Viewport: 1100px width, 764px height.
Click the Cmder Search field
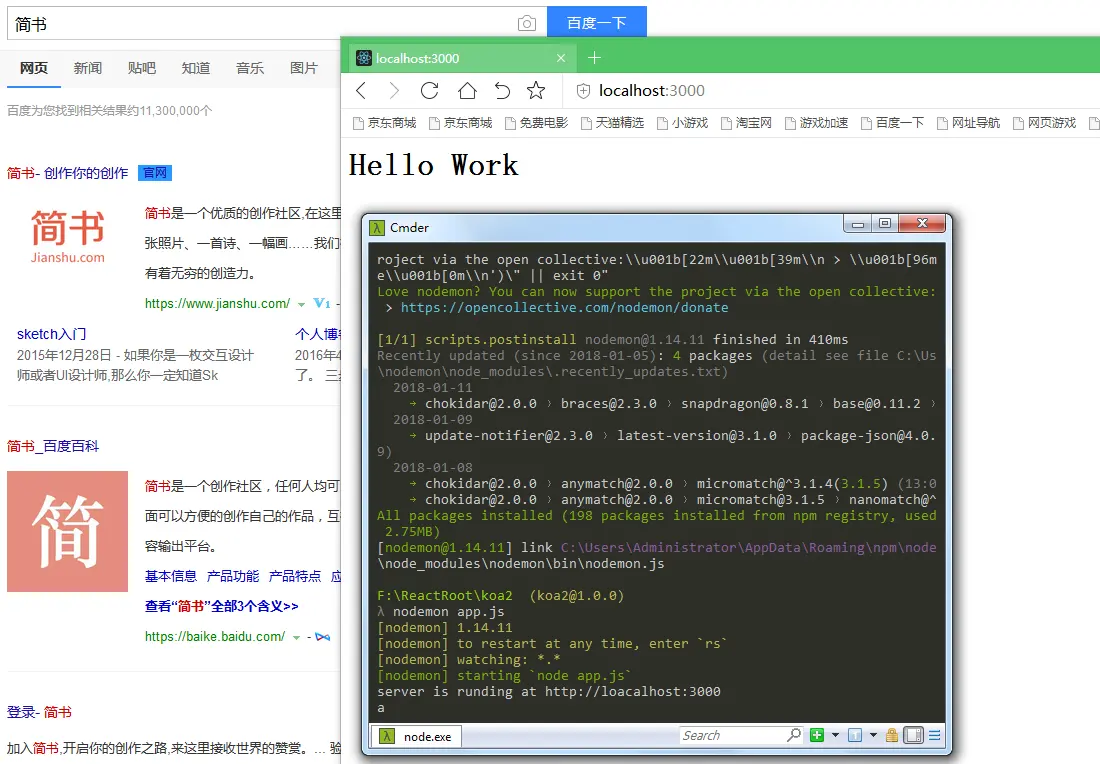pos(732,735)
